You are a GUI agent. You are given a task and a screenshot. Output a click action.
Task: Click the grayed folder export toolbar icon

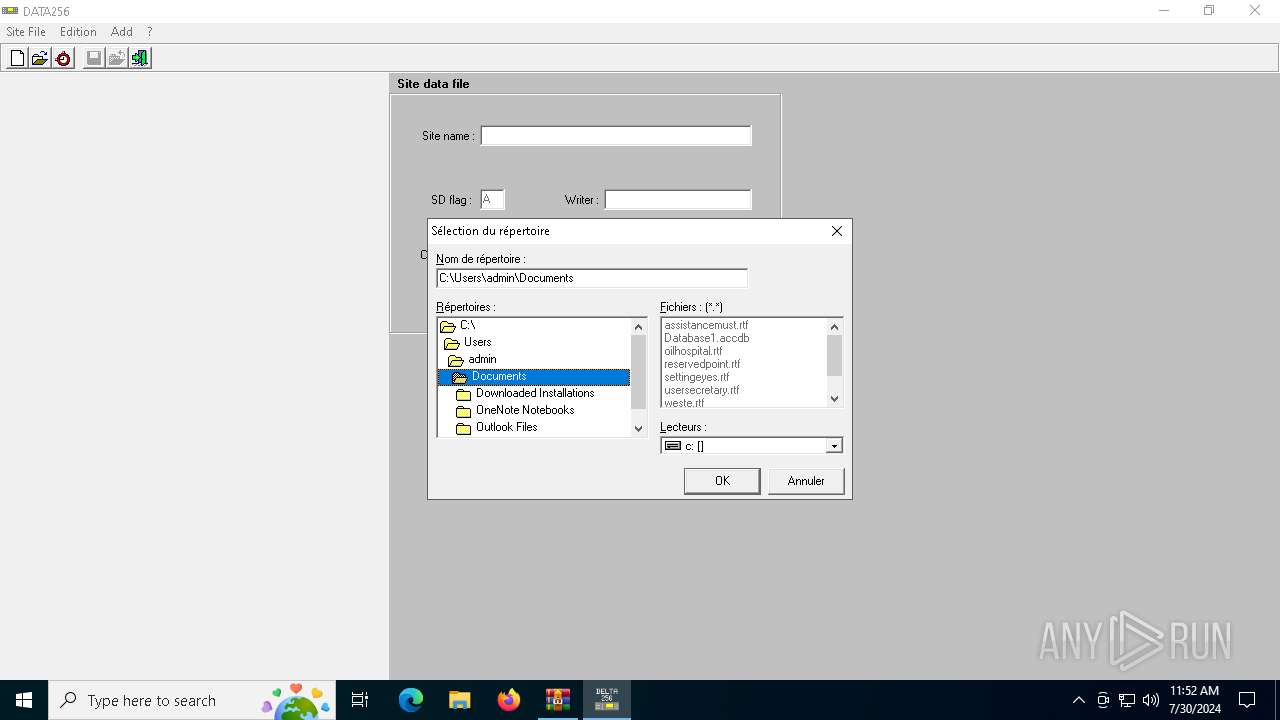click(x=117, y=58)
